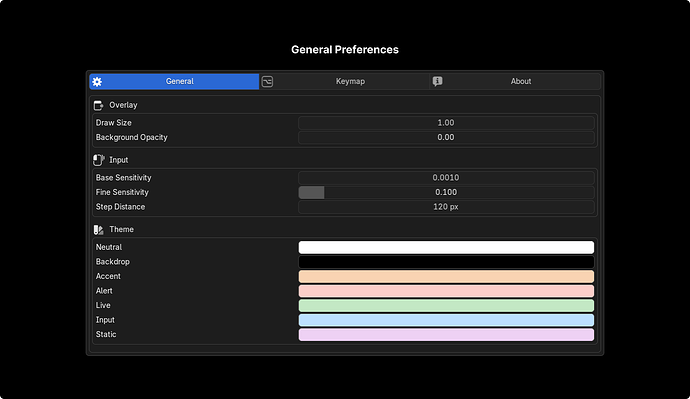Open the Static purple color swatch
This screenshot has width=690, height=399.
tap(446, 334)
